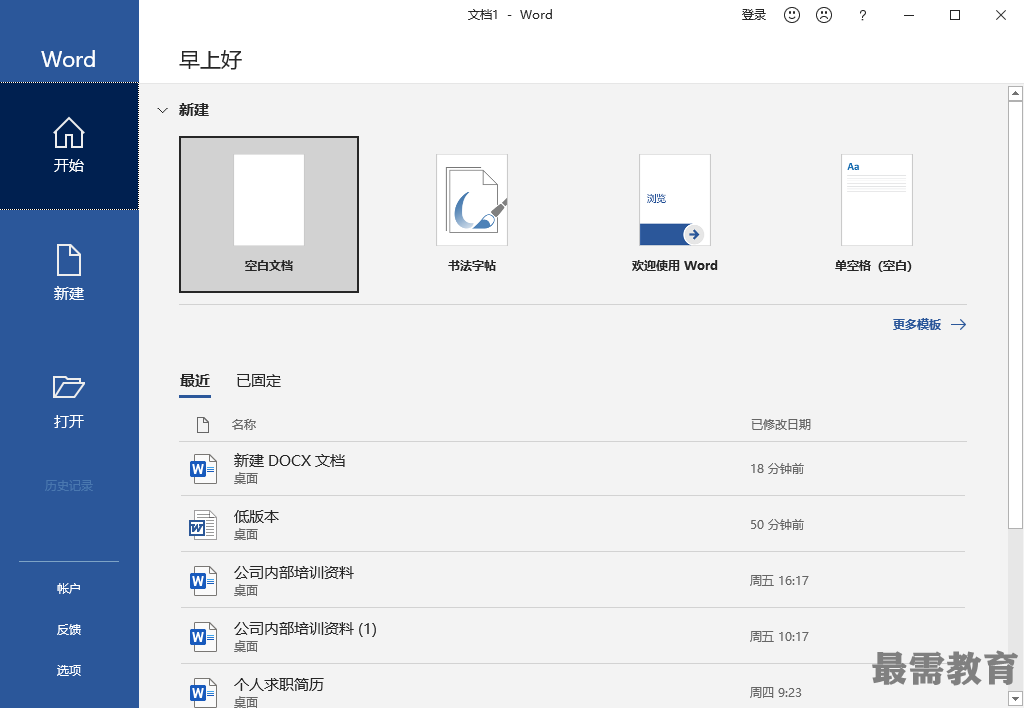Click the vertical scrollbar thumb
Viewport: 1024px width, 708px height.
[x=1016, y=315]
